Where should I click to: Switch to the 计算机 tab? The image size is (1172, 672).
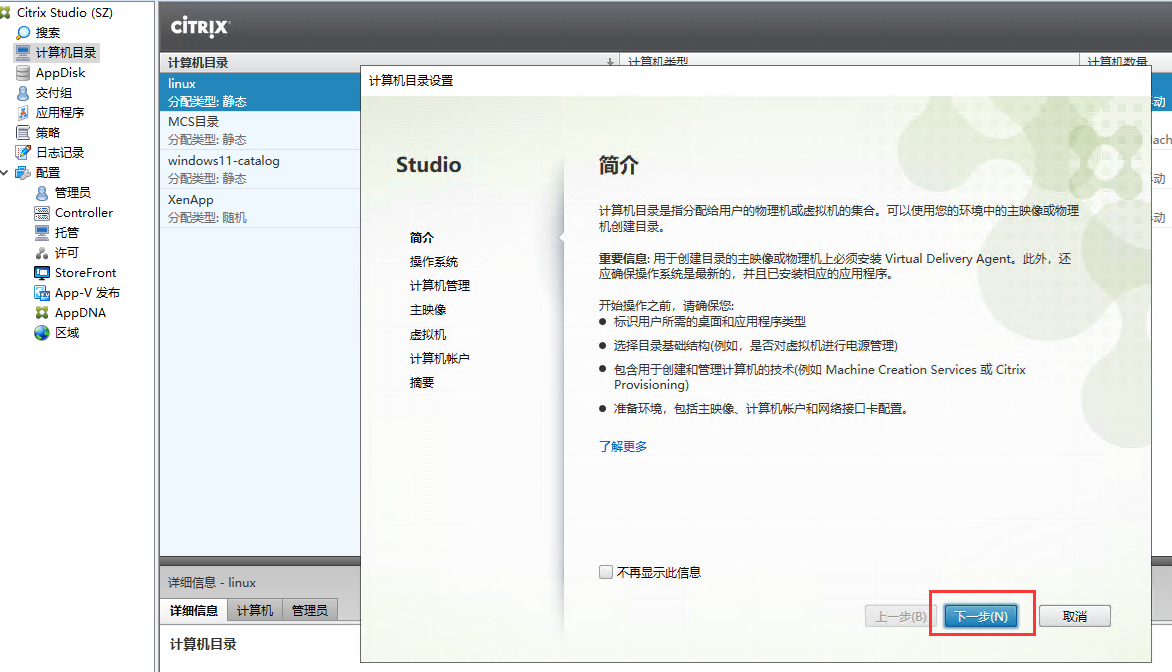[254, 609]
